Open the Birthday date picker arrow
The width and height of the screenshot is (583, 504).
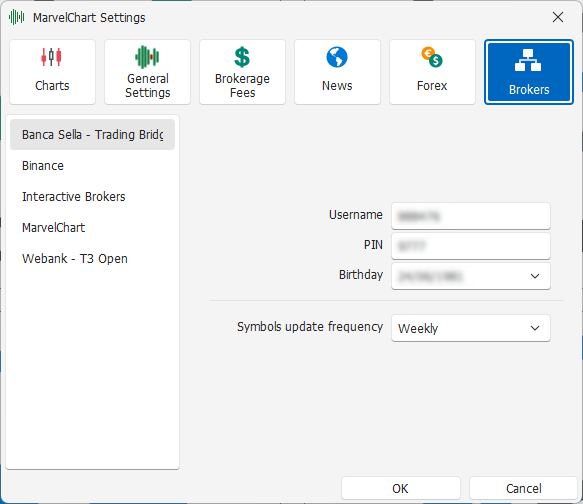[535, 276]
